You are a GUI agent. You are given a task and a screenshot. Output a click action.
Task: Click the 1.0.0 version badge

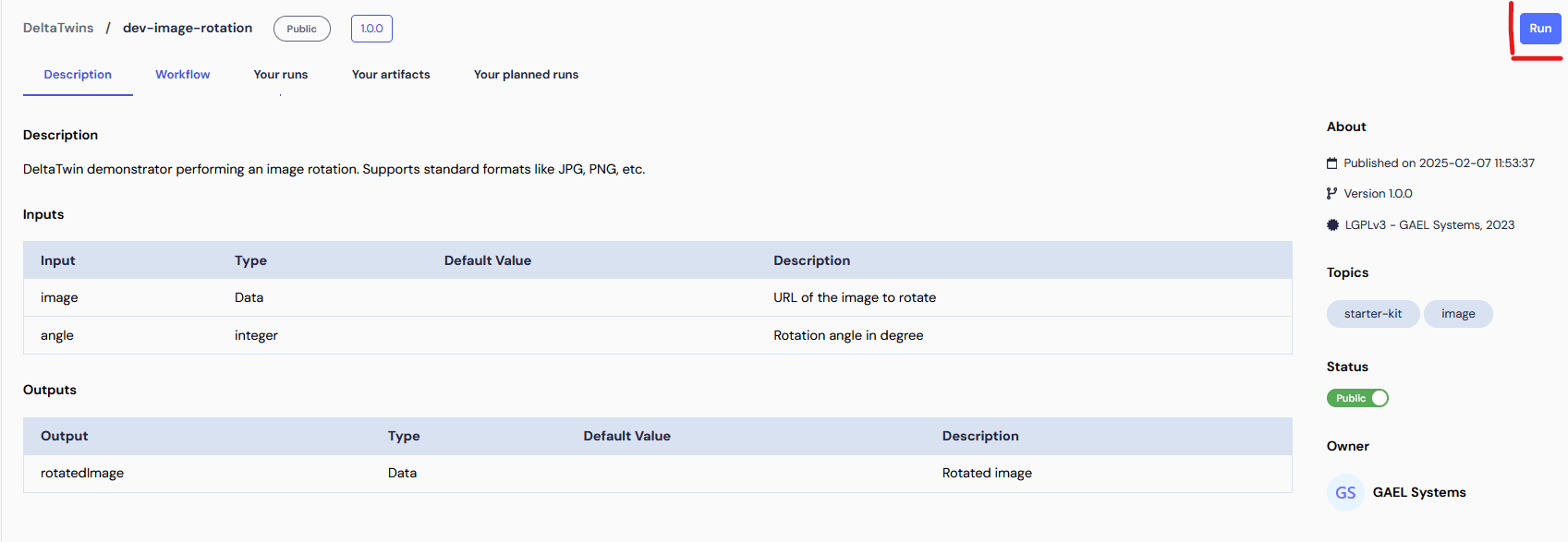371,29
